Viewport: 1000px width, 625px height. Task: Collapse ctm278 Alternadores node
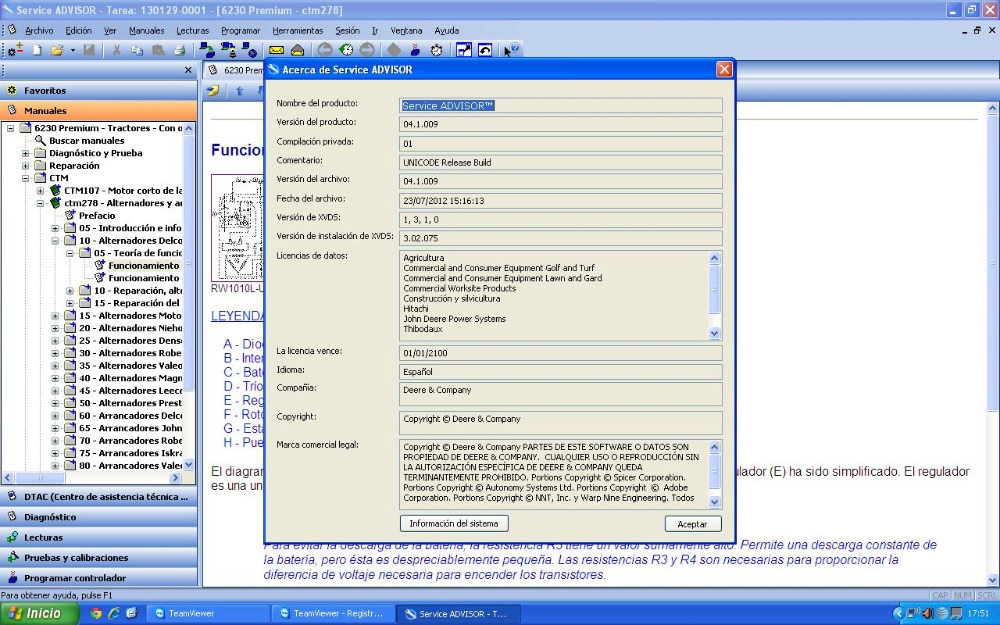tap(40, 203)
